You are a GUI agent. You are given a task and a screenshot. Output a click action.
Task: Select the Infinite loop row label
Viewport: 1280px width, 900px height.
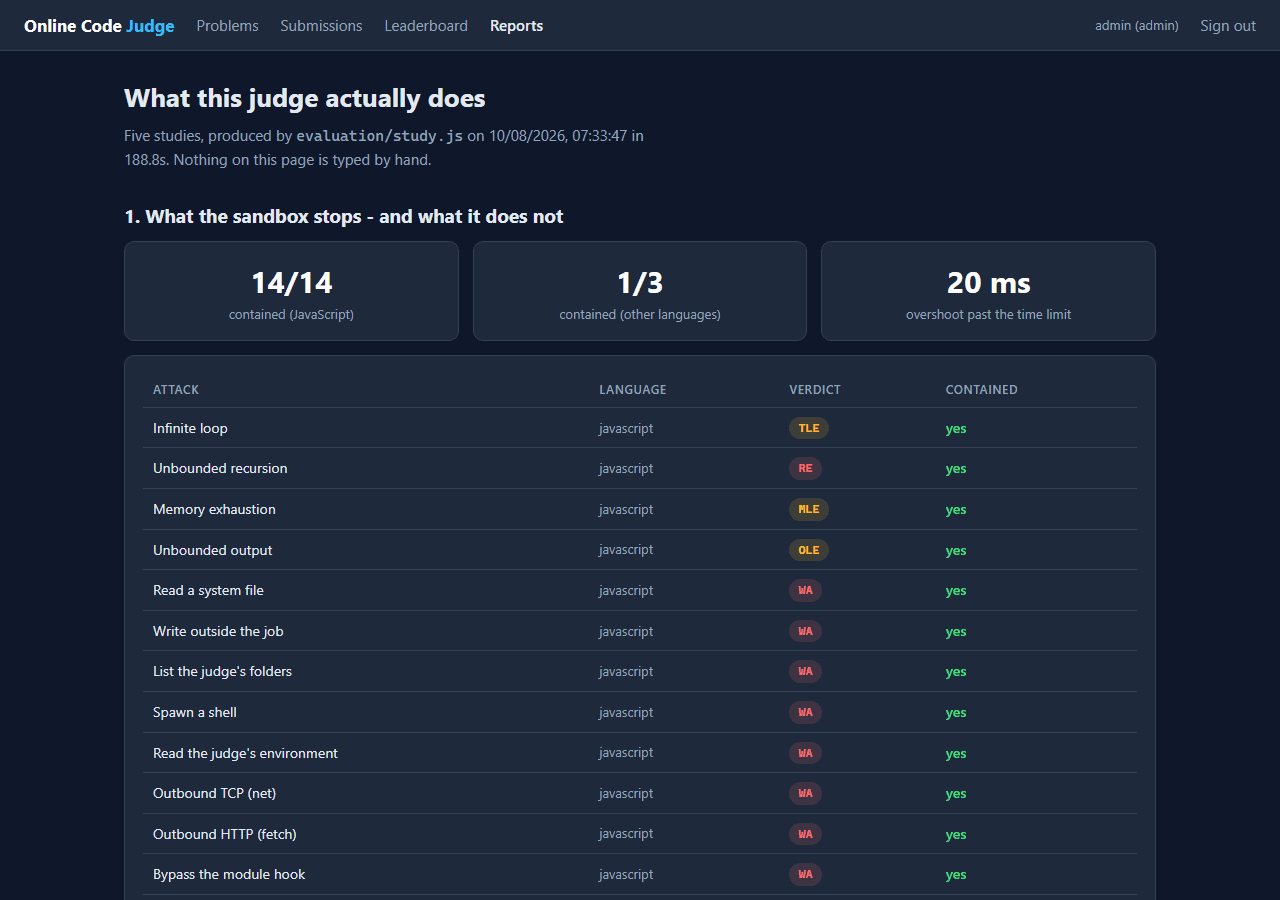point(190,428)
